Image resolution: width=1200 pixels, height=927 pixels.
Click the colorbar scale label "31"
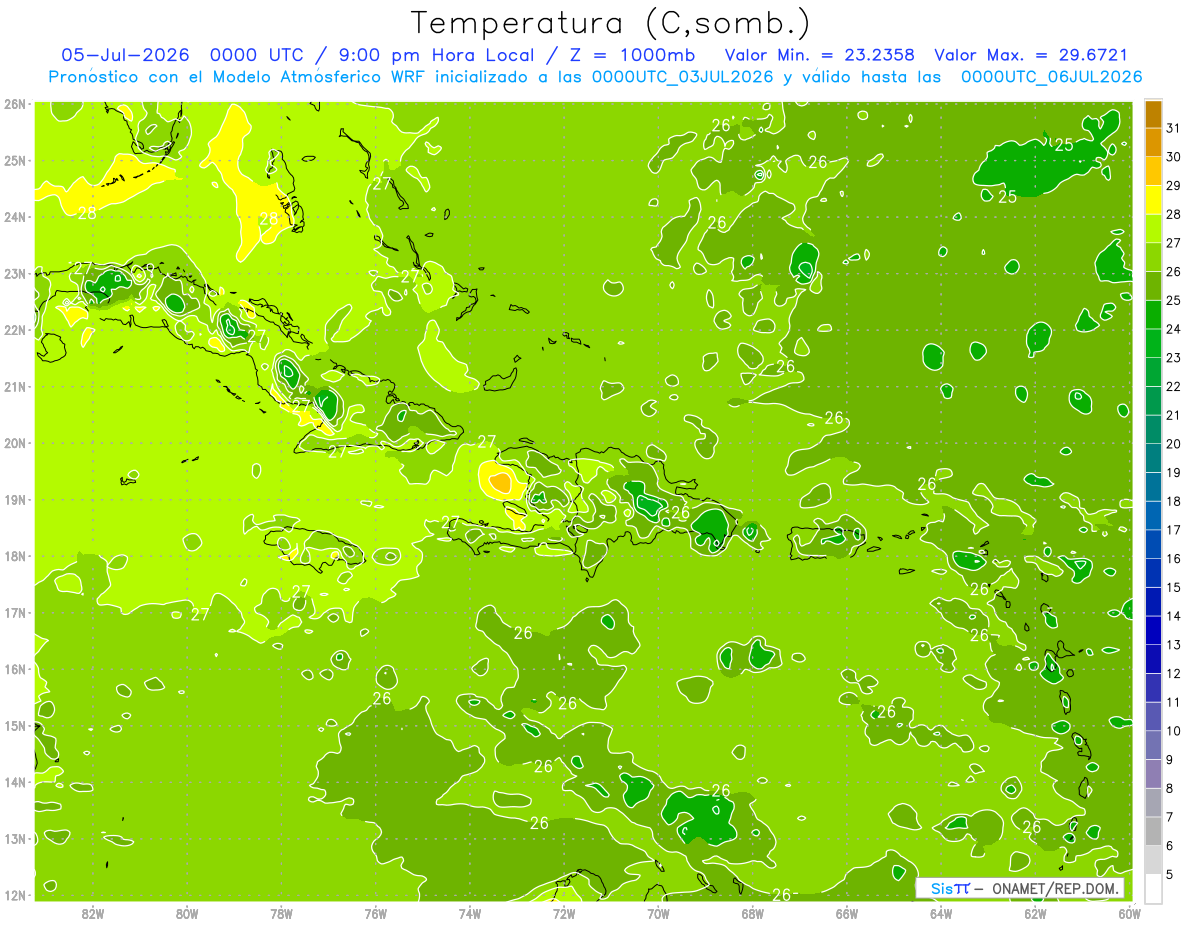1173,128
